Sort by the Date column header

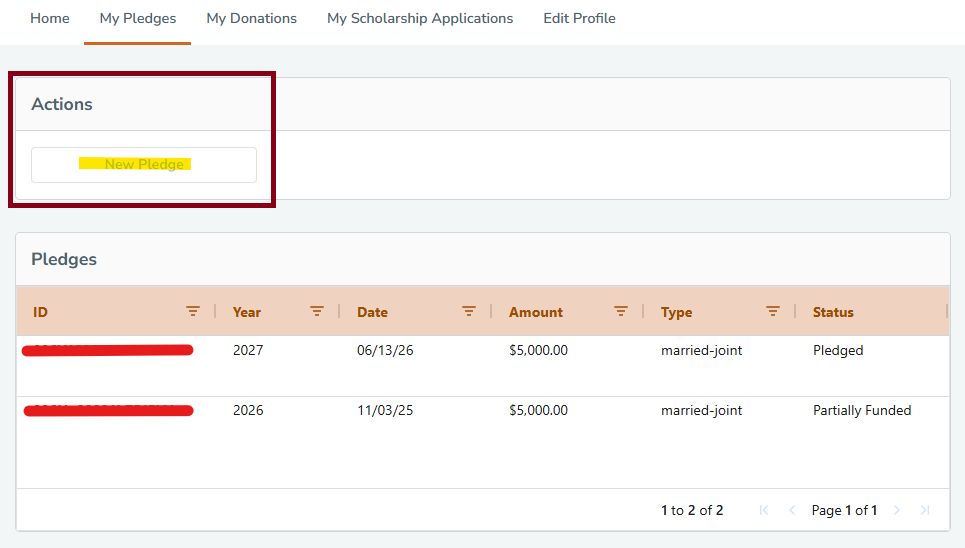pos(372,312)
